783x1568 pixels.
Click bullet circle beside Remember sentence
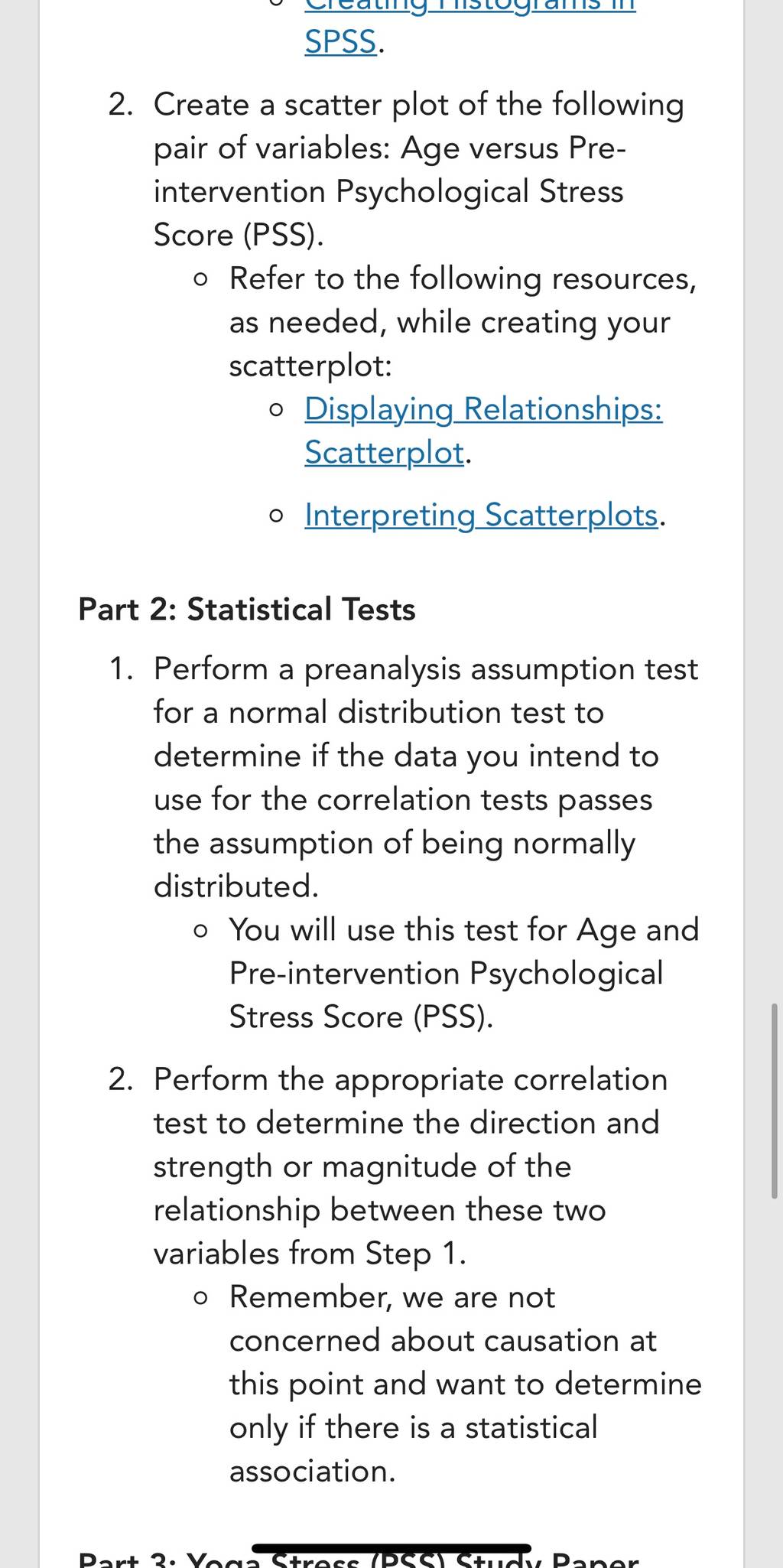pyautogui.click(x=201, y=1298)
